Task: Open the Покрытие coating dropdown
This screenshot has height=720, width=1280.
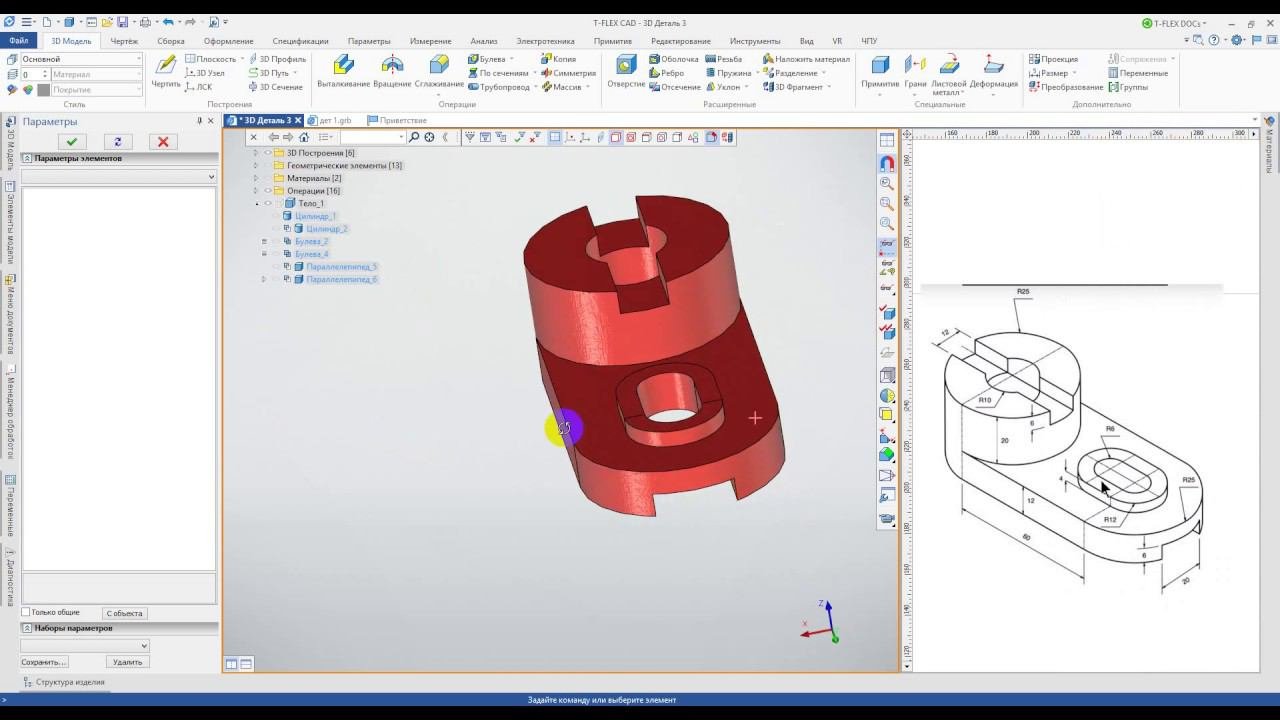Action: click(x=138, y=89)
